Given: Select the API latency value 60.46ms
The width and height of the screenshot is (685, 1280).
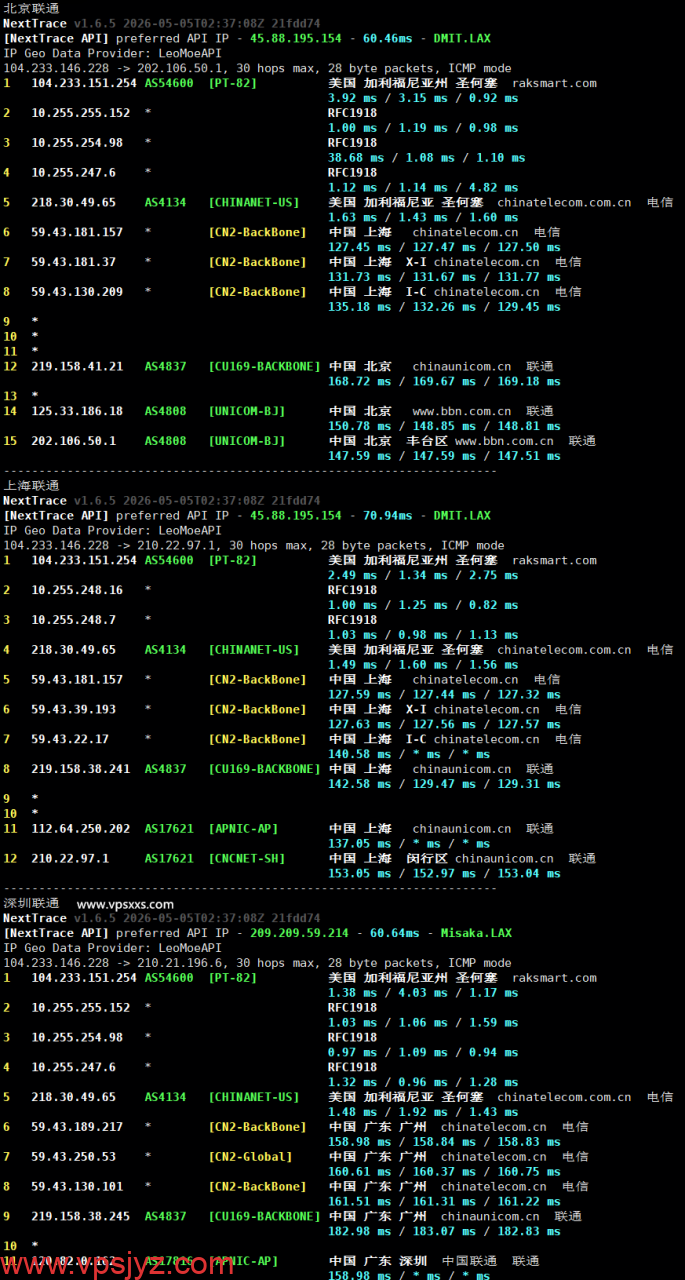Looking at the screenshot, I should coord(387,38).
